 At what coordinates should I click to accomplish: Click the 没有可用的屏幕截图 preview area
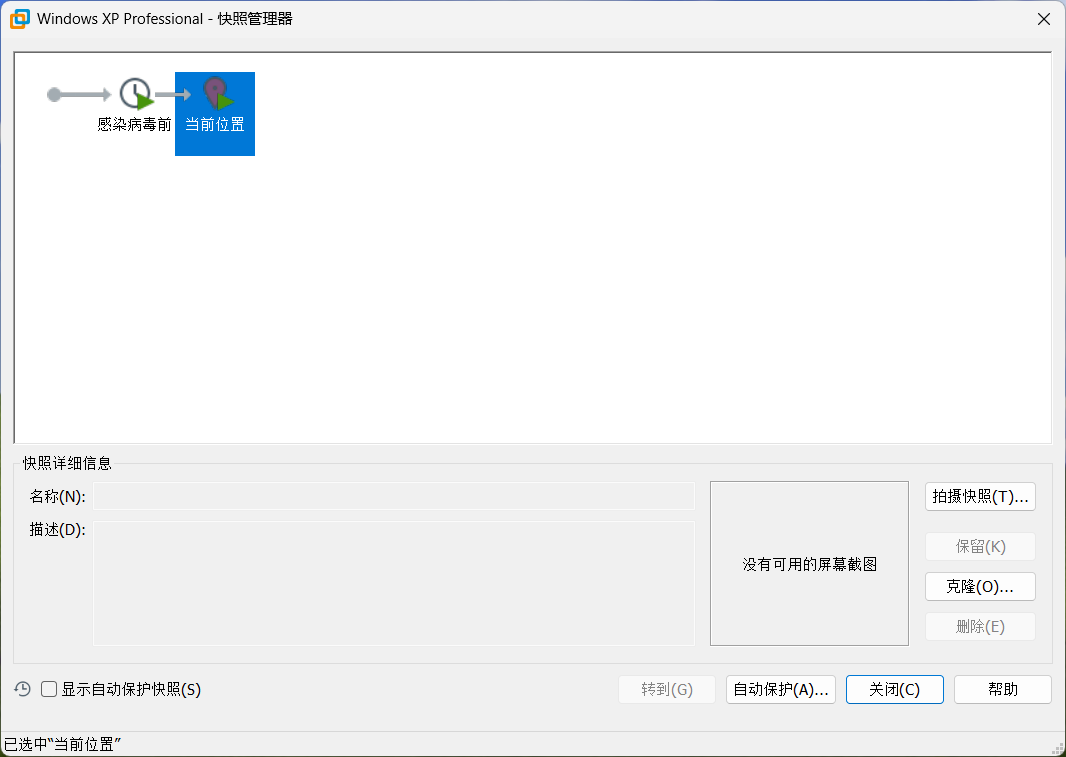point(809,564)
